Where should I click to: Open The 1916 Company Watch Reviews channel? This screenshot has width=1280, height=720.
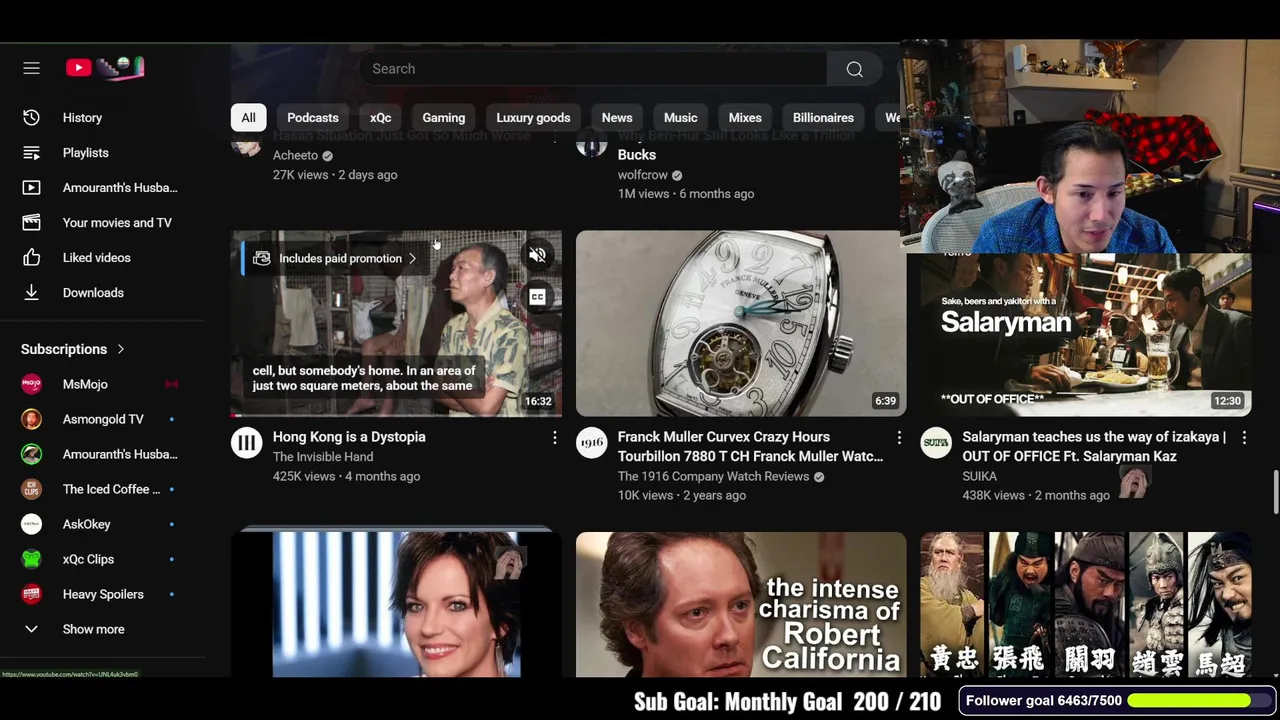click(713, 477)
